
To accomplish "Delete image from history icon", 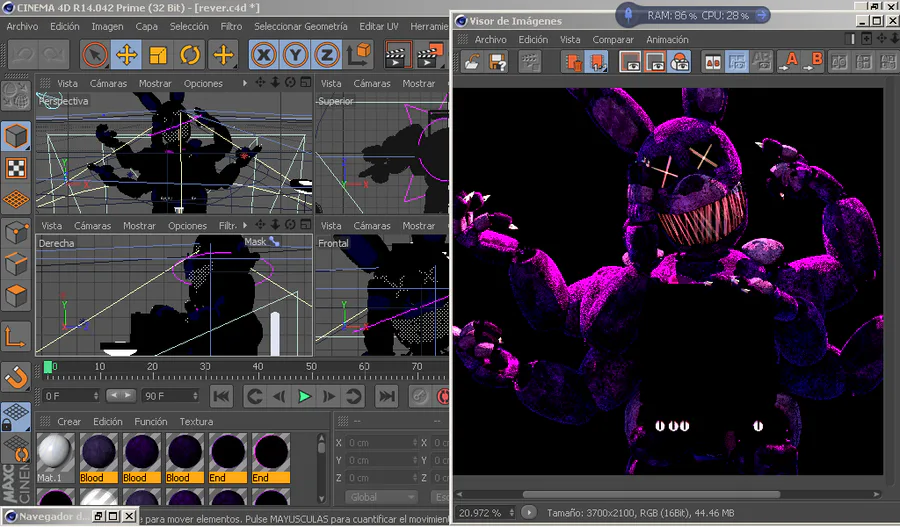I will tap(572, 62).
